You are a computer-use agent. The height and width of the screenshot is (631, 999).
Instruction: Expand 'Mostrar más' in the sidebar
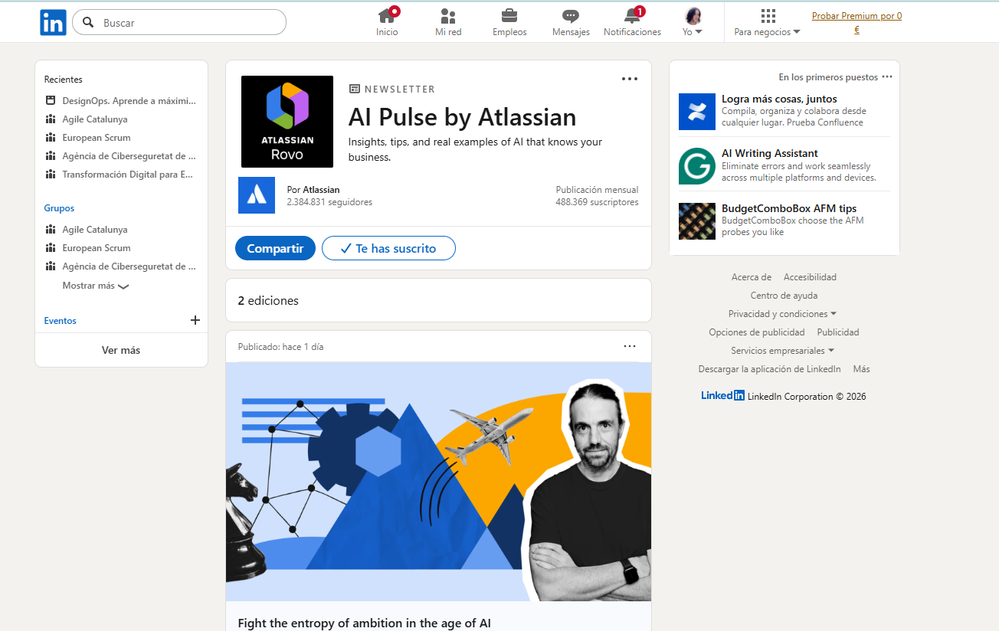point(97,285)
